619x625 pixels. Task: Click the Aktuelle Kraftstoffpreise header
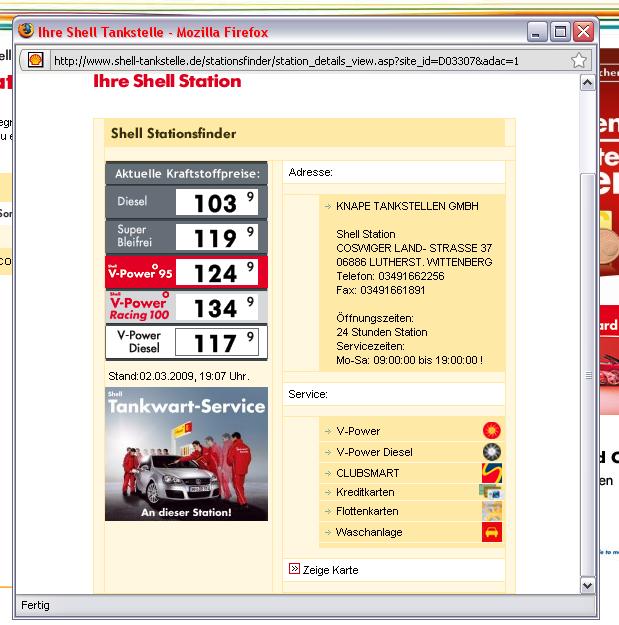click(187, 174)
